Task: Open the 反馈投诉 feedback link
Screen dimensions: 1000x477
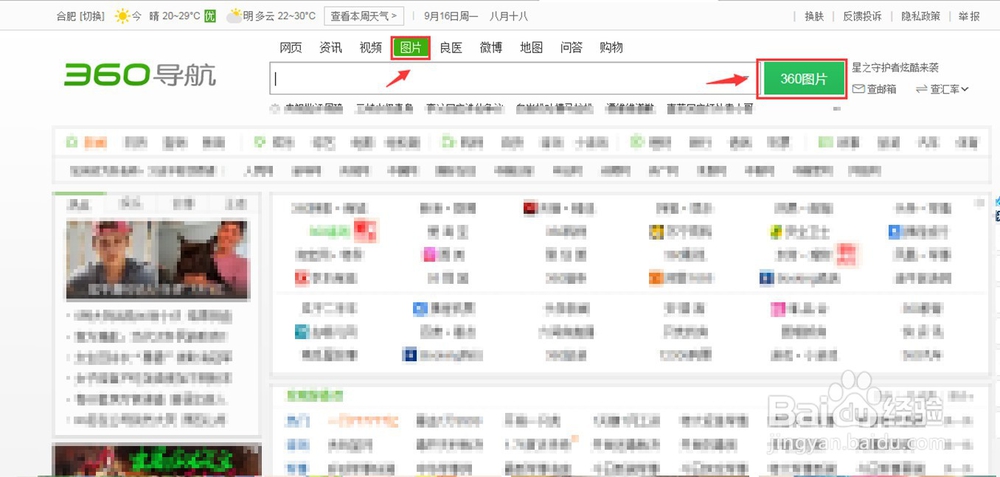Action: click(x=862, y=16)
